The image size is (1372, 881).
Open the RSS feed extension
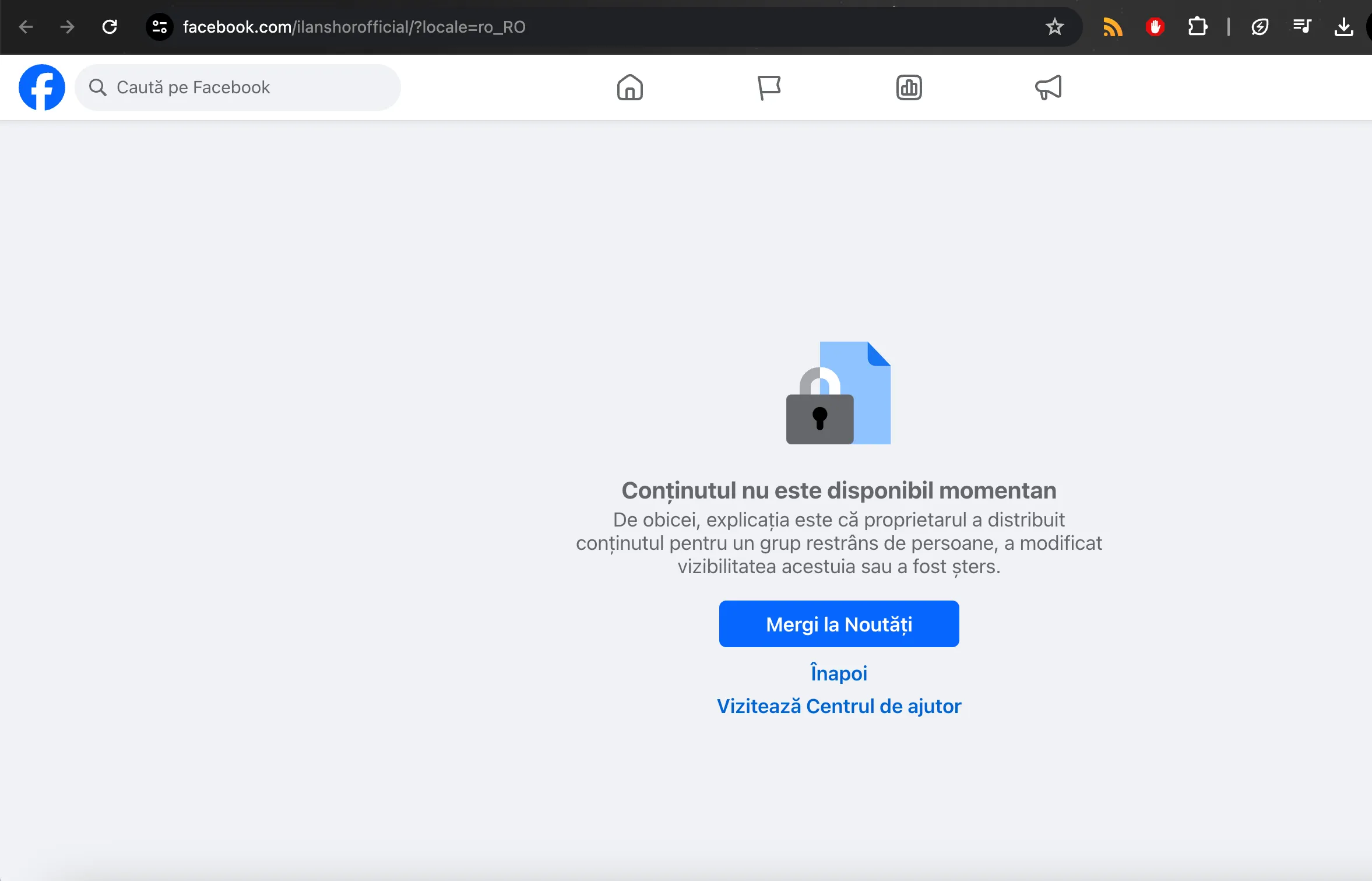coord(1113,27)
